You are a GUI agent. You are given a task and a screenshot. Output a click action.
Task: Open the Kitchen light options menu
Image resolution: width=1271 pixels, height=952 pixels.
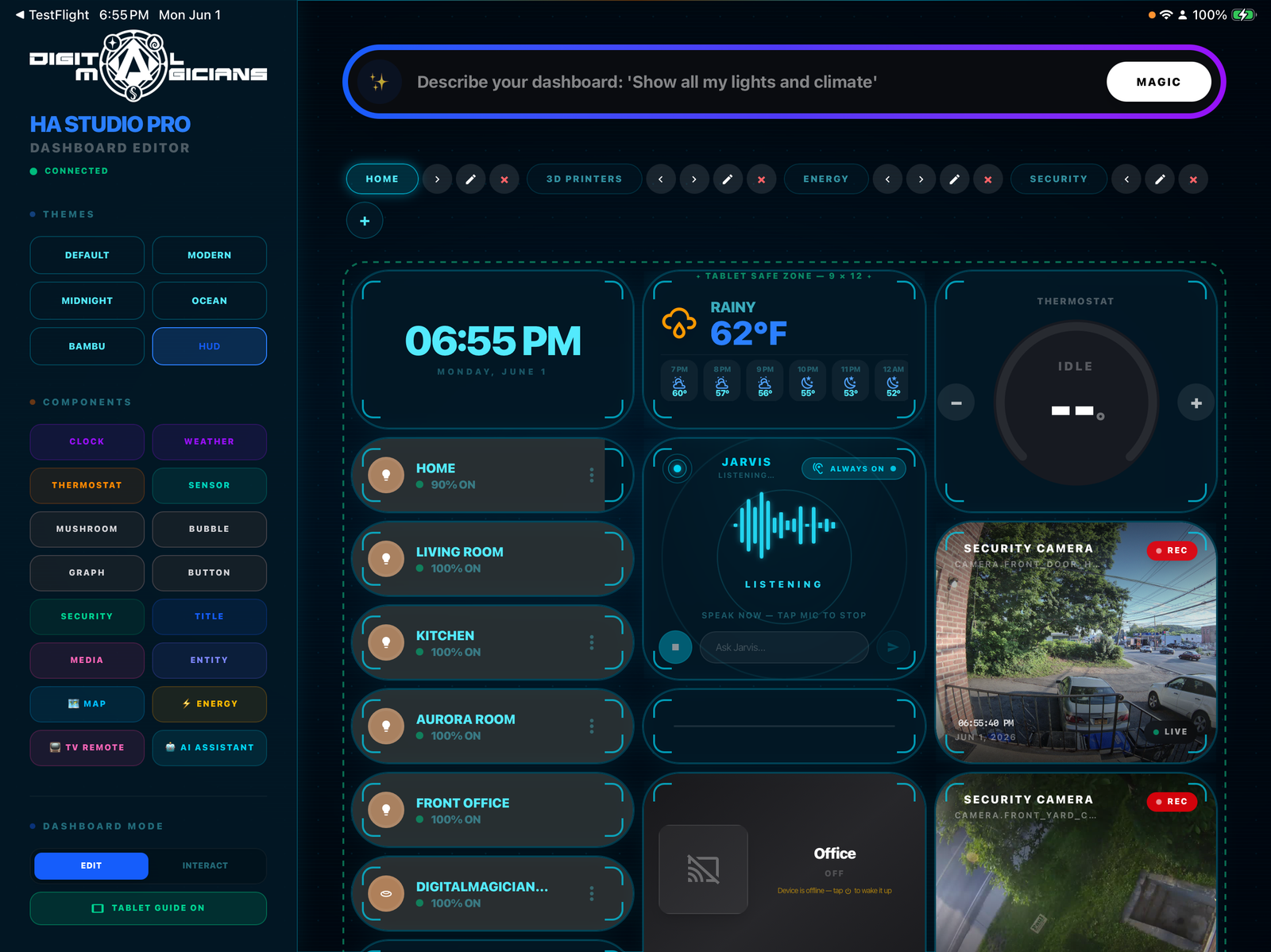(591, 642)
